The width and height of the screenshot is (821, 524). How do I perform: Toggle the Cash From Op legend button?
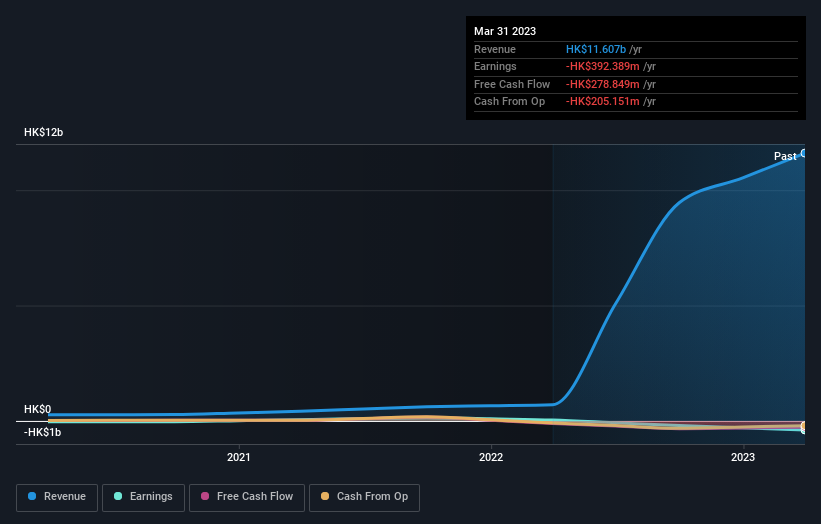pos(364,497)
